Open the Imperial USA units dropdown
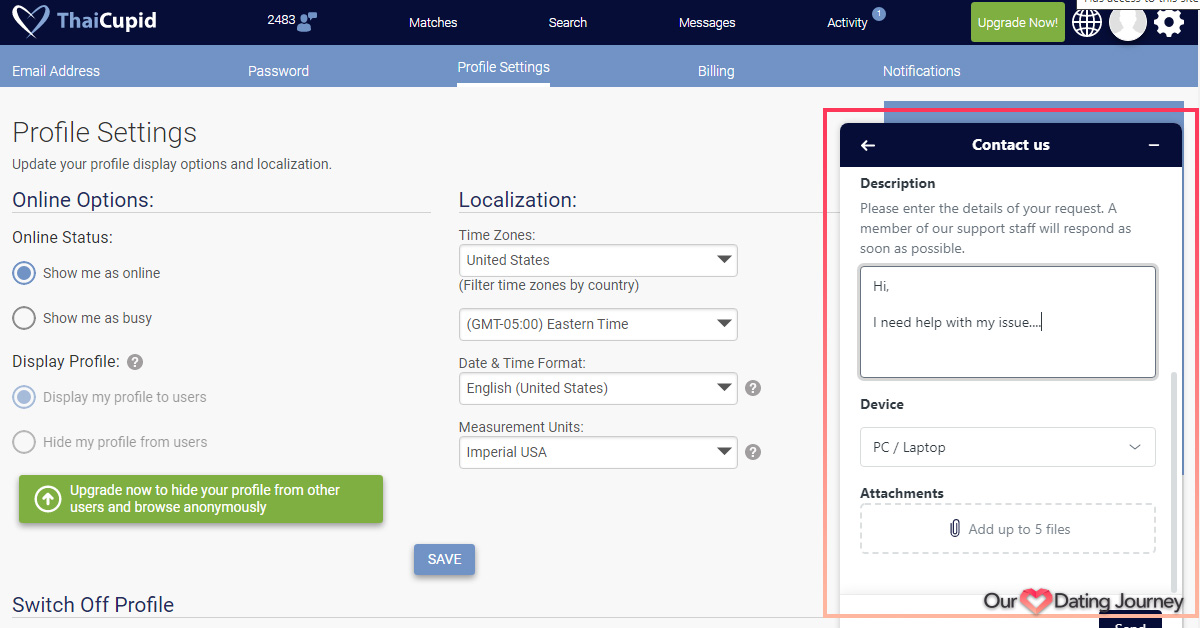 click(x=598, y=452)
